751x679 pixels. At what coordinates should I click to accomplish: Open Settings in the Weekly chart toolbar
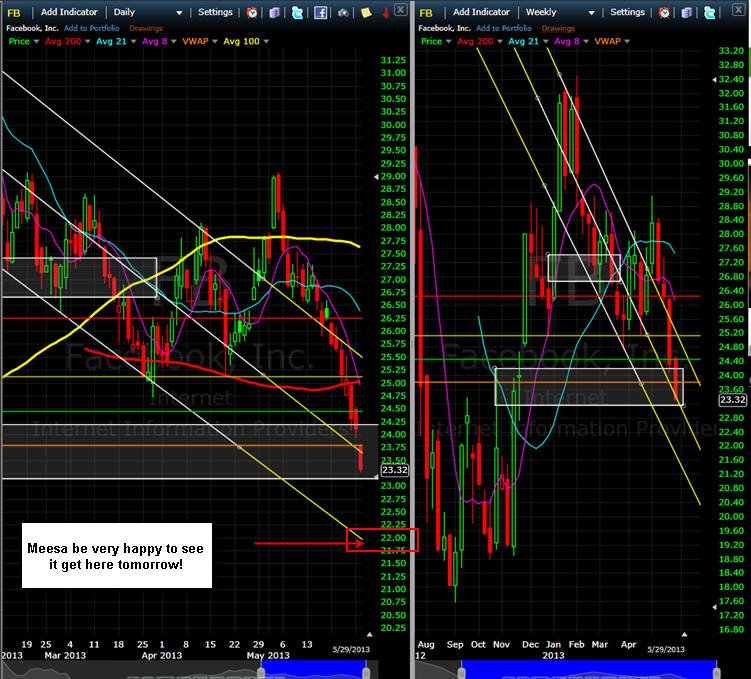point(627,12)
